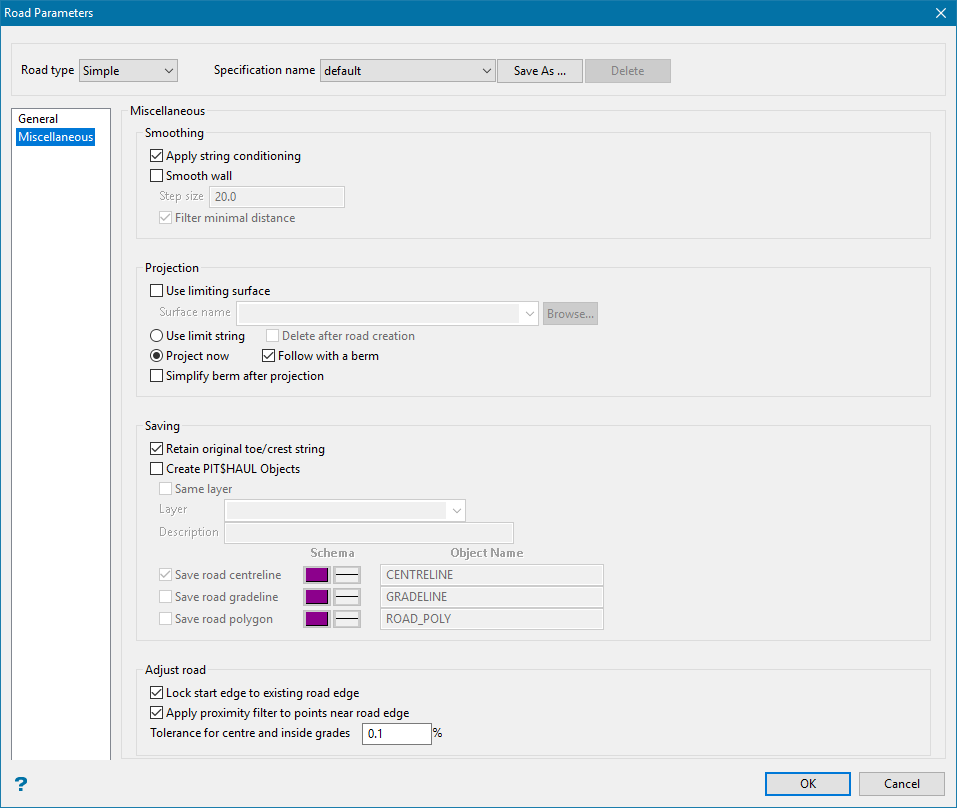Click the help question mark icon
The width and height of the screenshot is (957, 808).
(x=20, y=784)
